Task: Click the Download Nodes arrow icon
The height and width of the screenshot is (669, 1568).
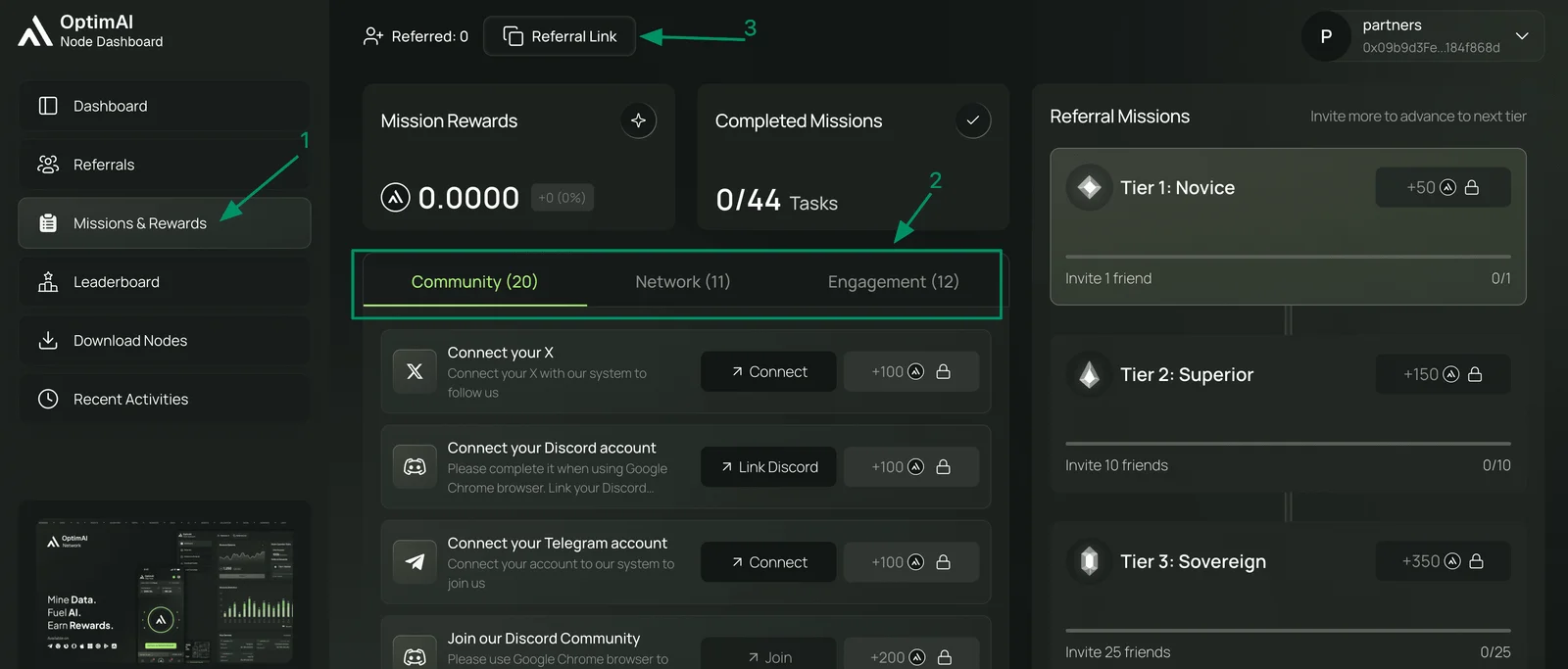Action: (x=48, y=340)
